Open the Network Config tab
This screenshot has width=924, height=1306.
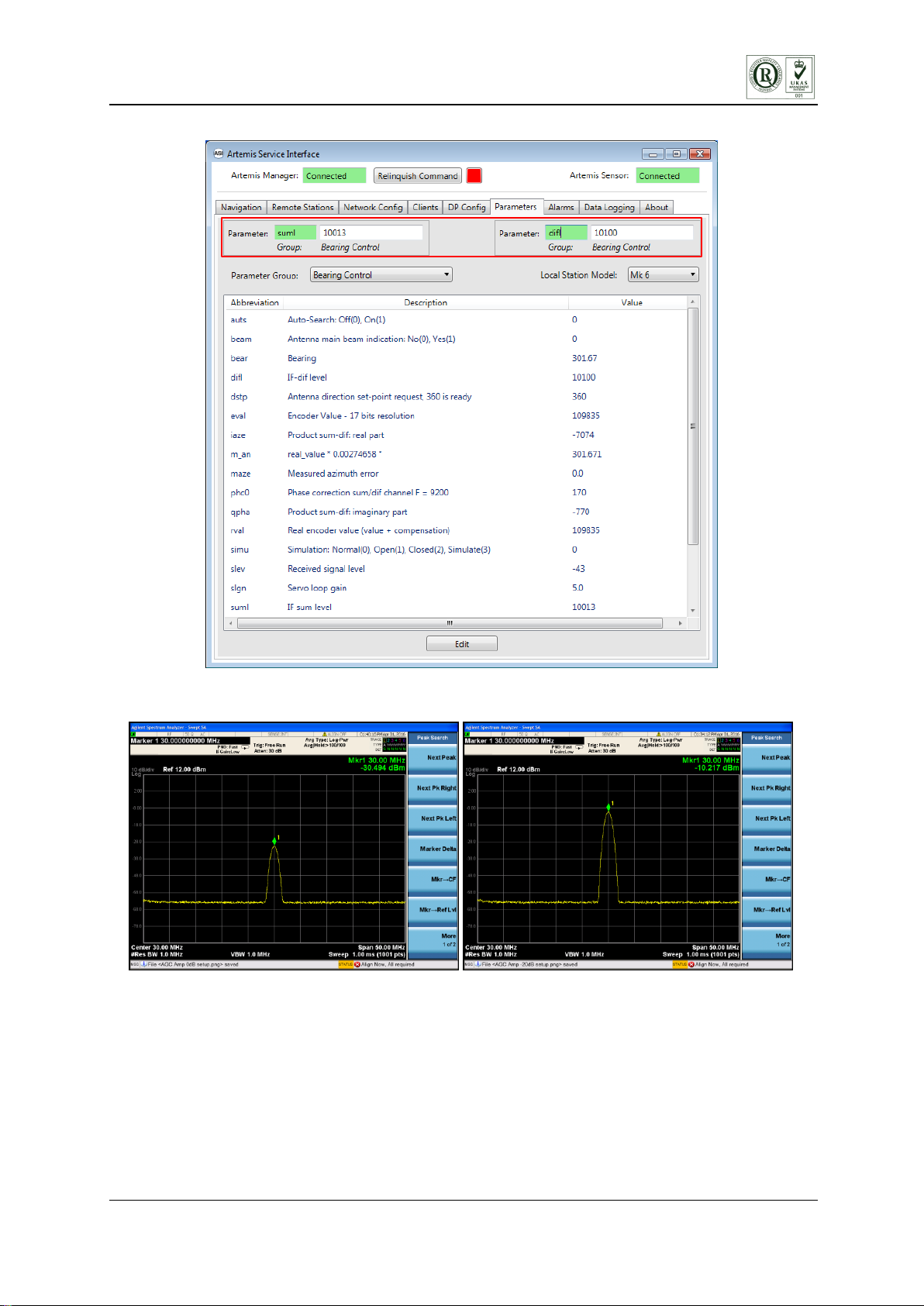coord(373,208)
